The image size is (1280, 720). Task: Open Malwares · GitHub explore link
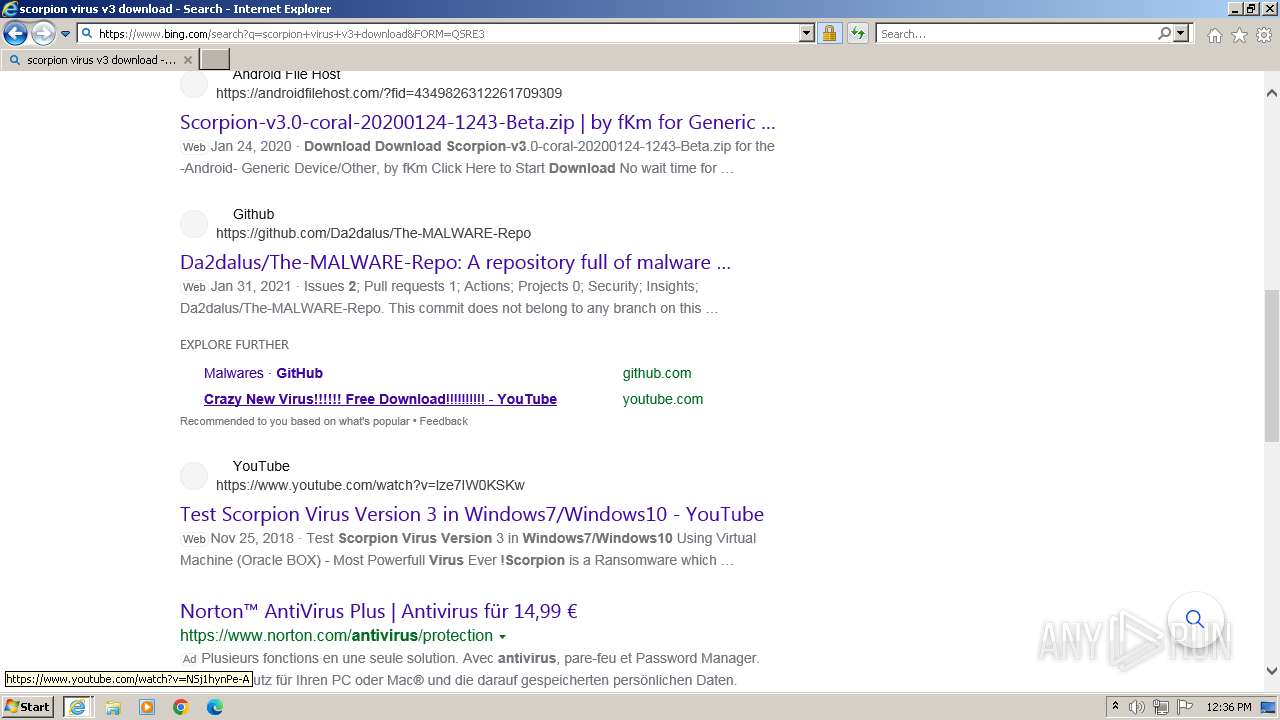point(263,373)
